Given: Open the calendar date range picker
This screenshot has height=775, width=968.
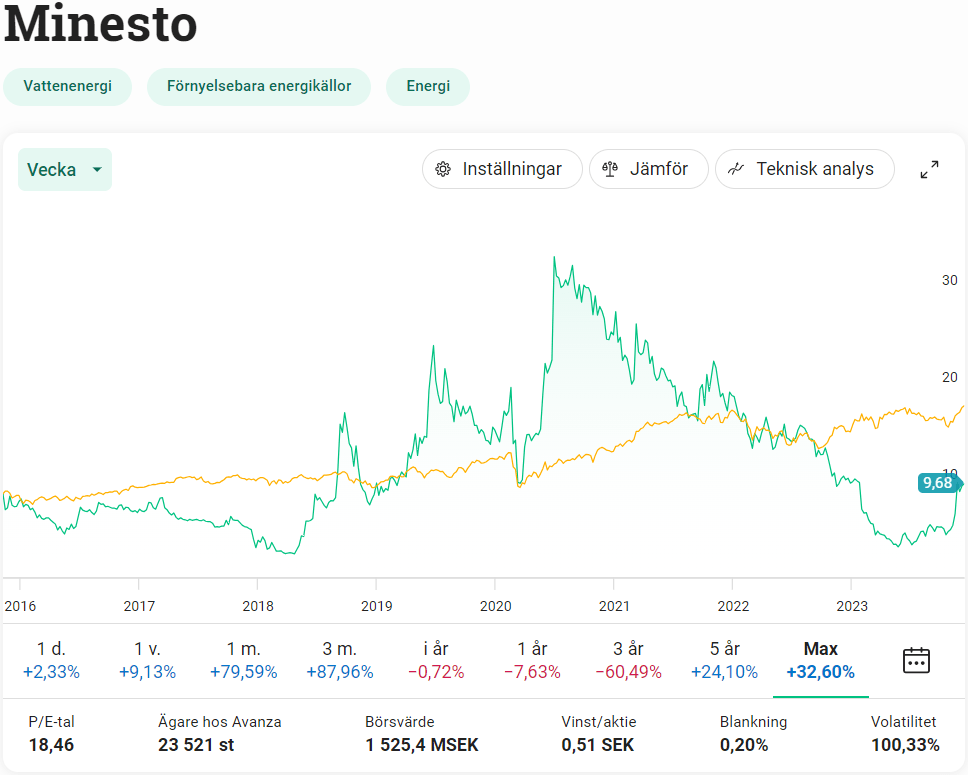Looking at the screenshot, I should pos(916,660).
